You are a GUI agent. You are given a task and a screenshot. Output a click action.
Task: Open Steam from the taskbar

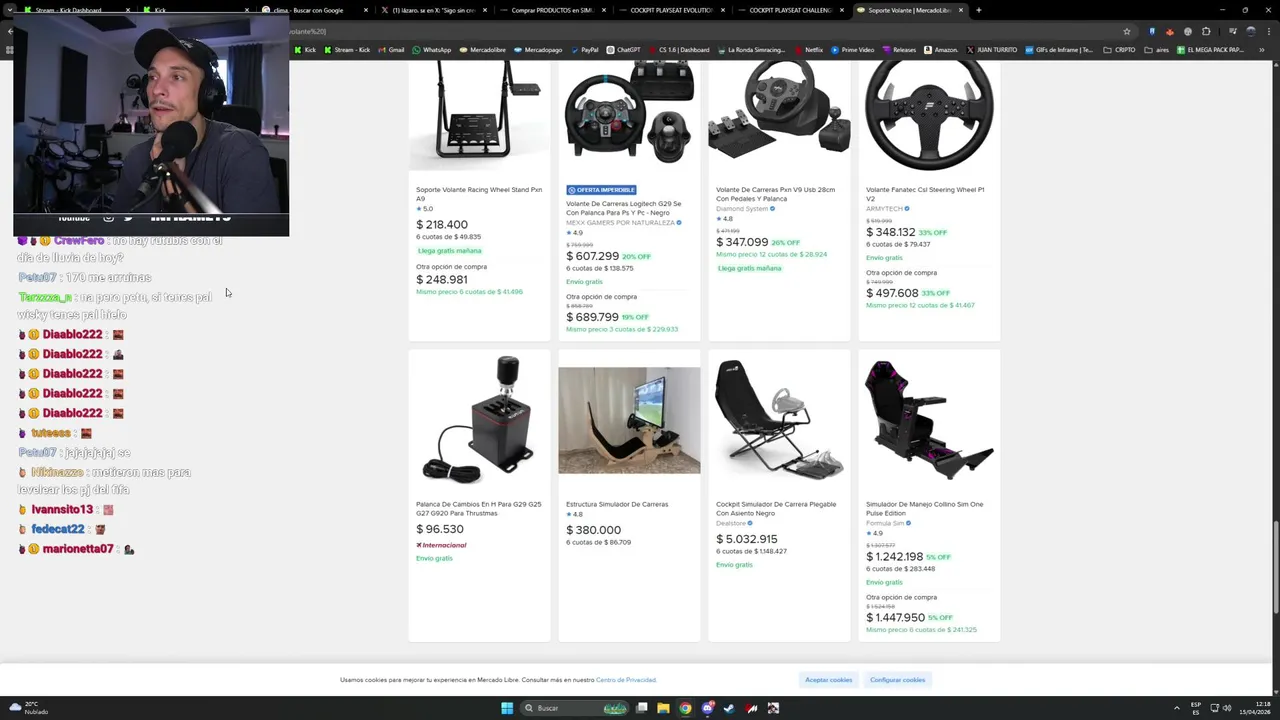click(729, 708)
